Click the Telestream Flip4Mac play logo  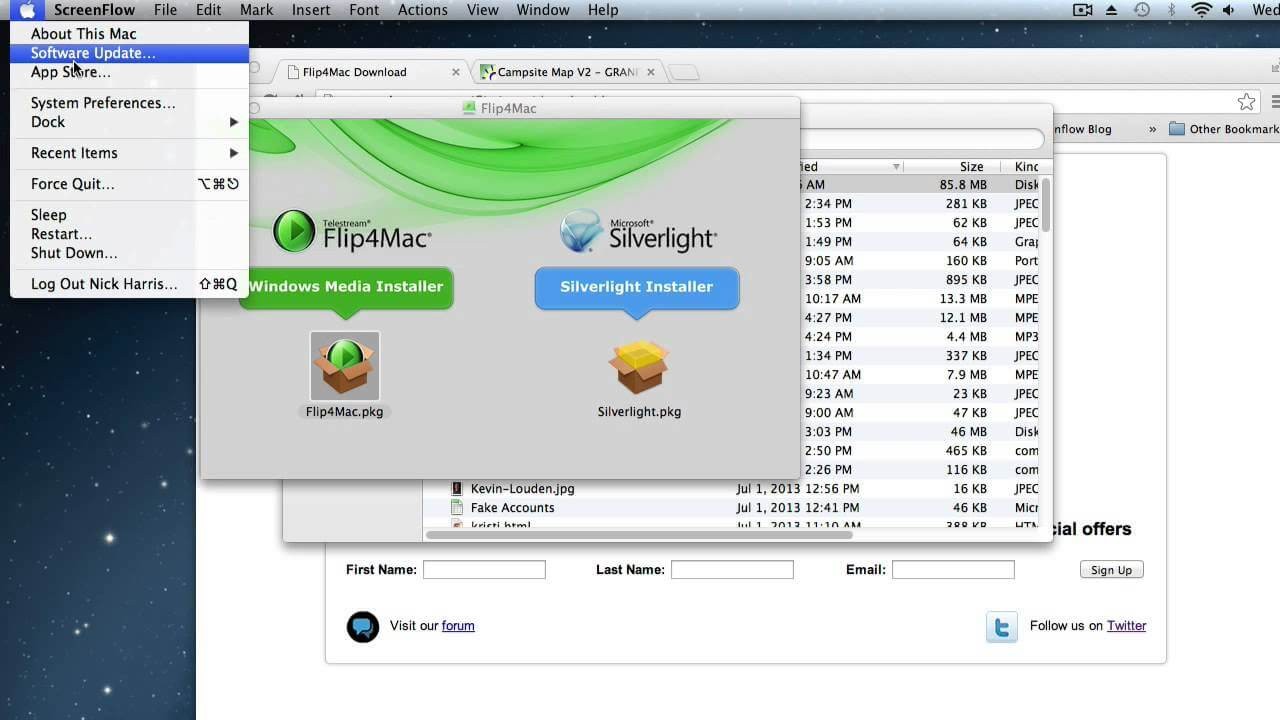coord(293,230)
